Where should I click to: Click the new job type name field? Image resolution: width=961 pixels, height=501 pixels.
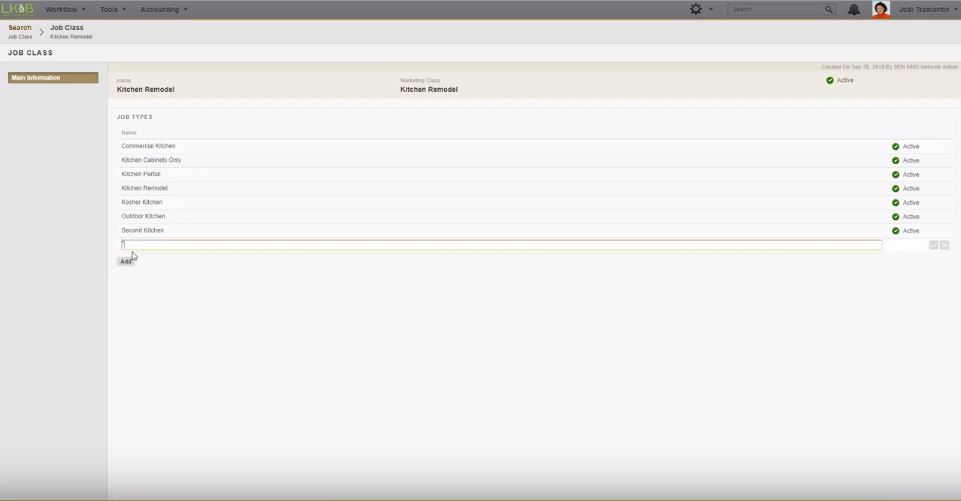(x=500, y=245)
